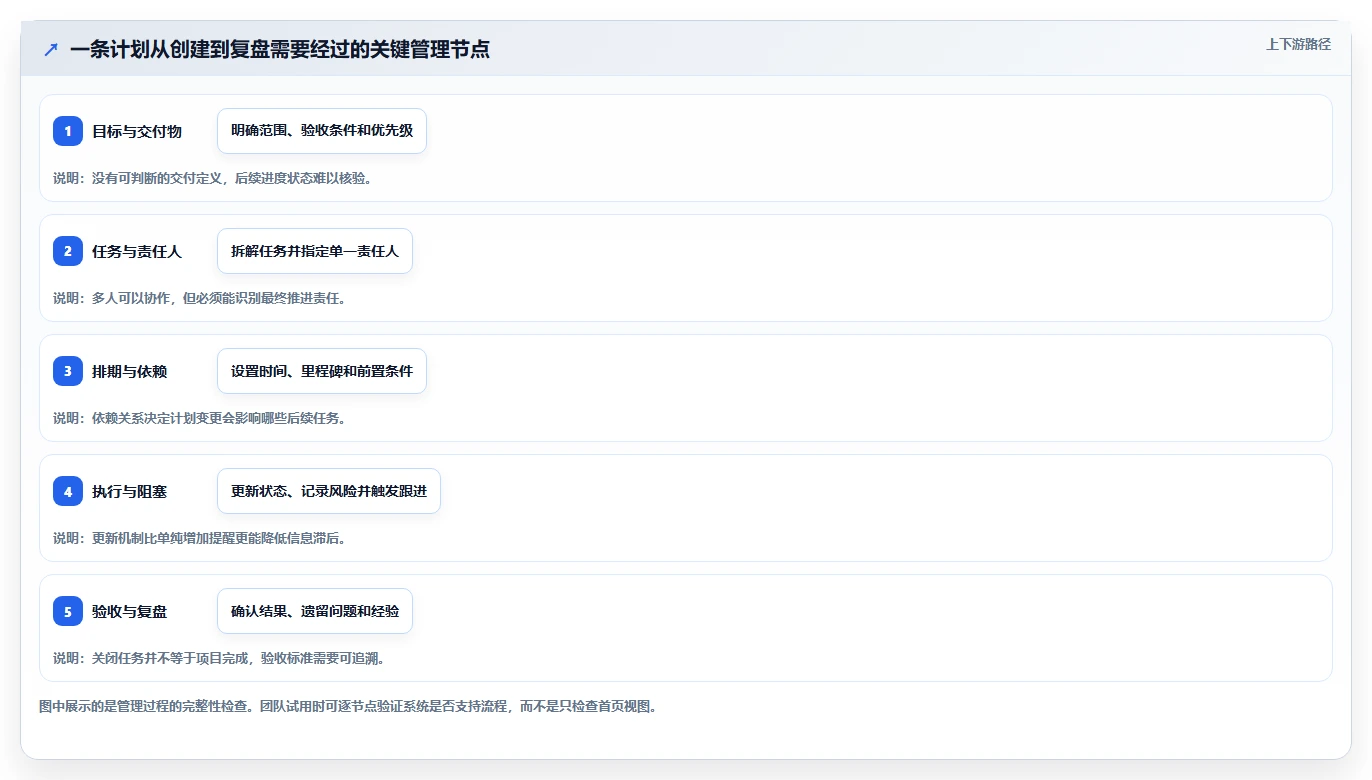Select the 排期与依赖 step title
The image size is (1372, 780).
pyautogui.click(x=130, y=371)
